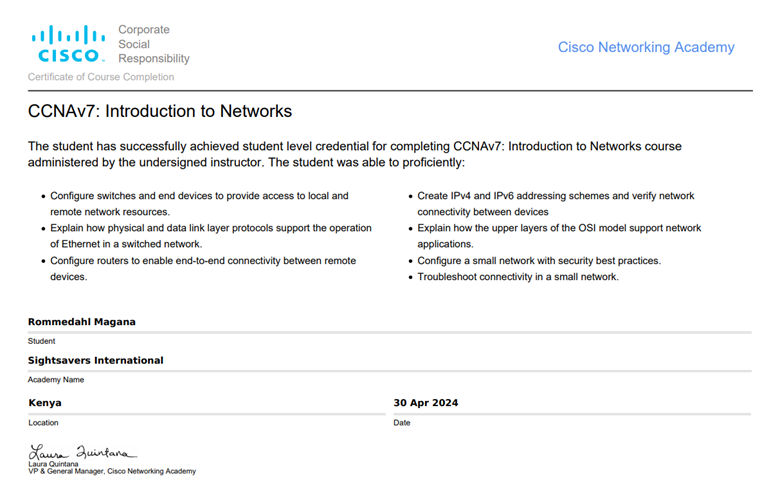This screenshot has width=780, height=489.
Task: Click the Laura Quintana handwritten signature
Action: click(82, 452)
